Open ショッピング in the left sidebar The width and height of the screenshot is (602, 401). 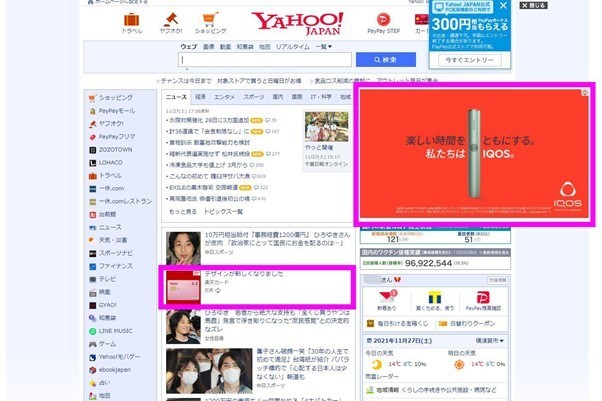click(x=111, y=98)
